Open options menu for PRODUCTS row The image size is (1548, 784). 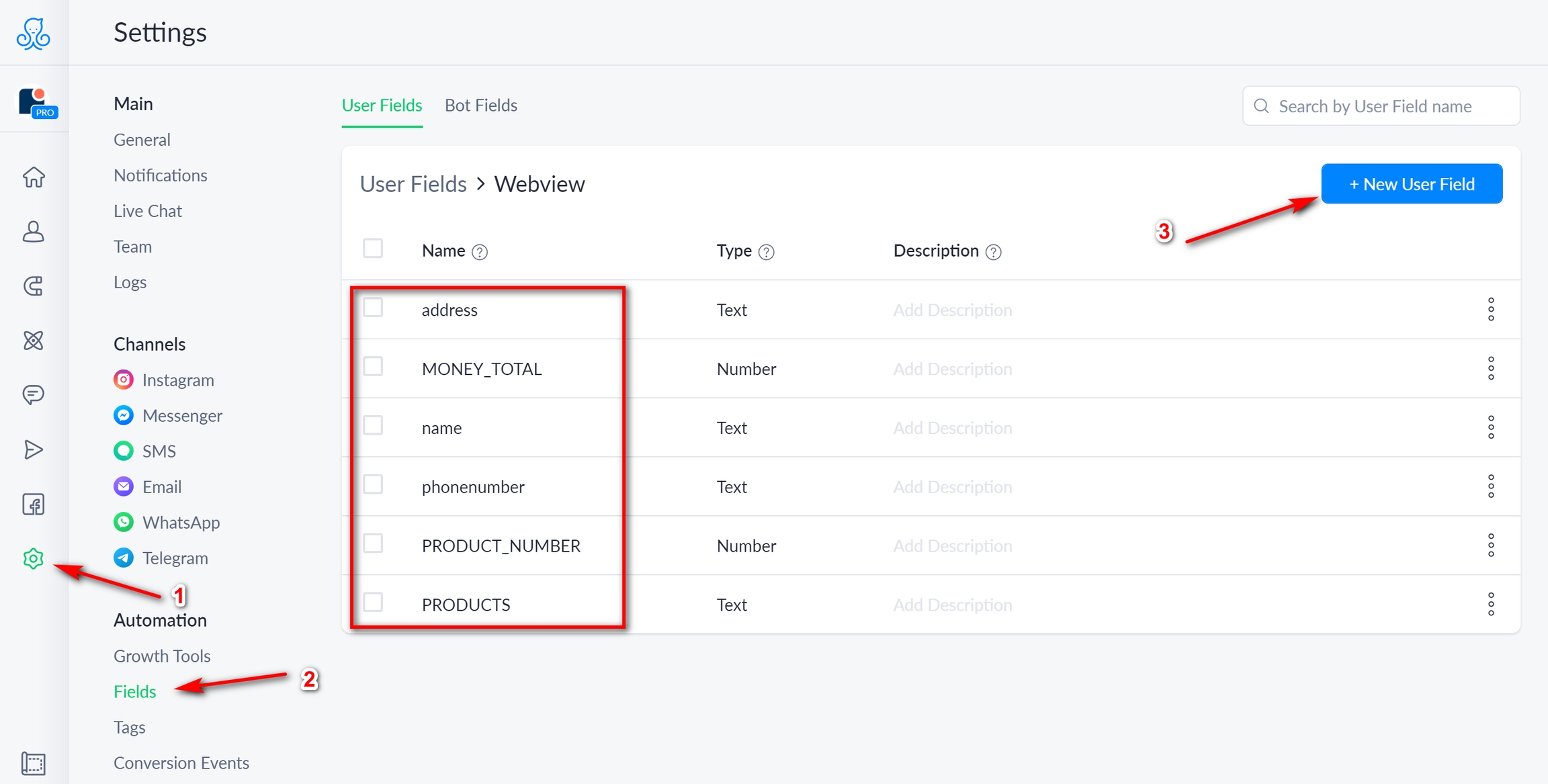[1490, 604]
